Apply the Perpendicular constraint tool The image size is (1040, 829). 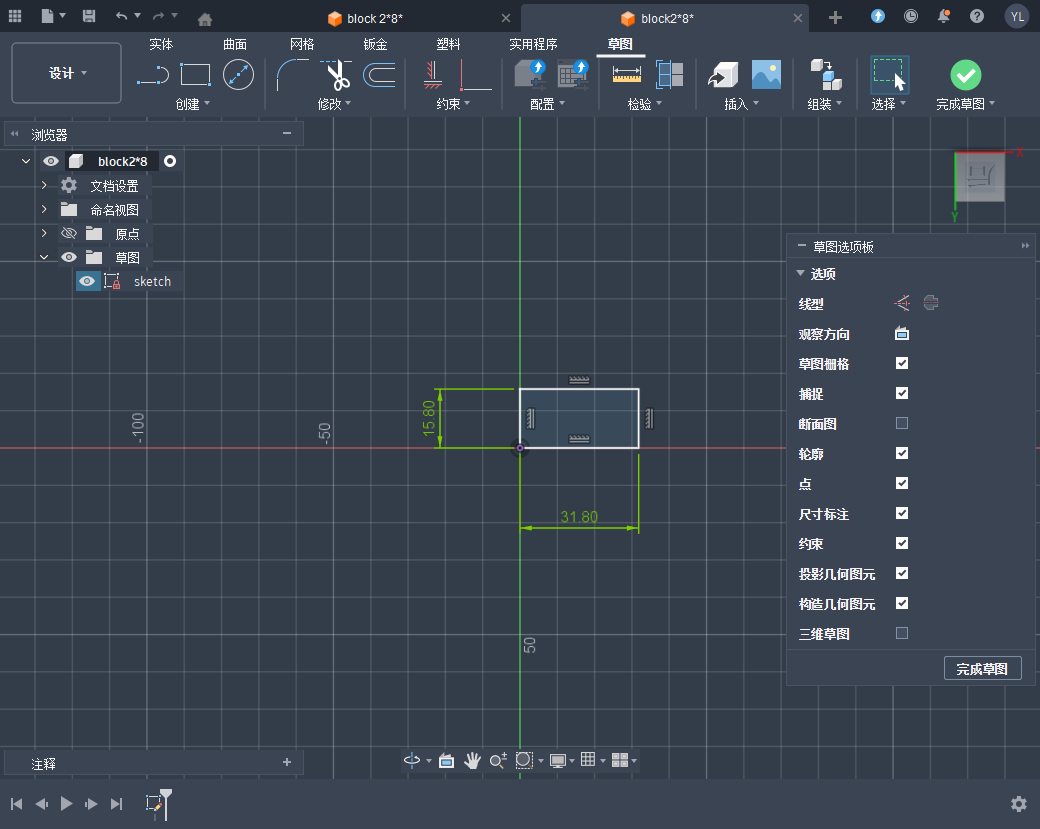[x=476, y=74]
